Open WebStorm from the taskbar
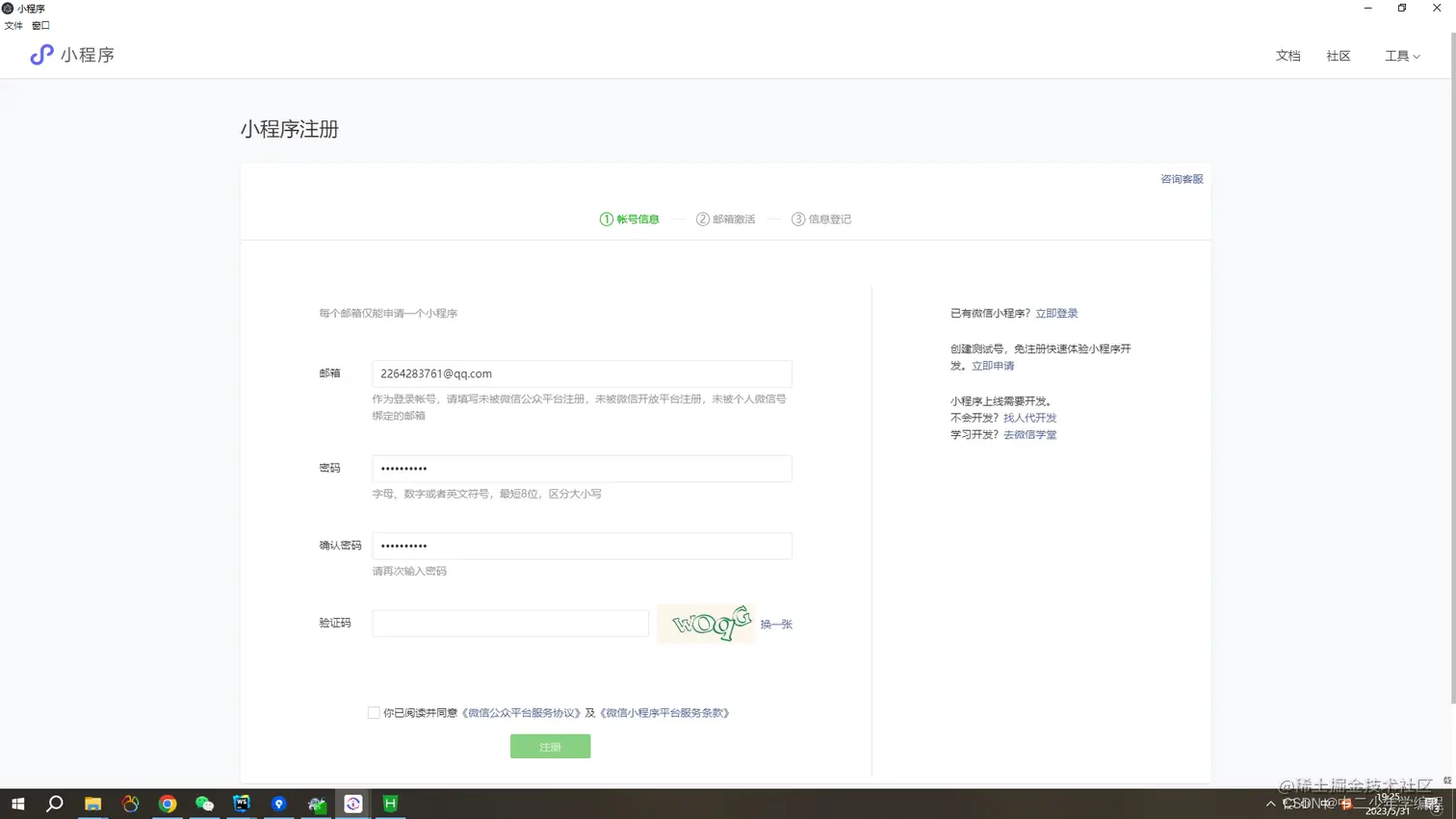1456x819 pixels. [x=242, y=804]
